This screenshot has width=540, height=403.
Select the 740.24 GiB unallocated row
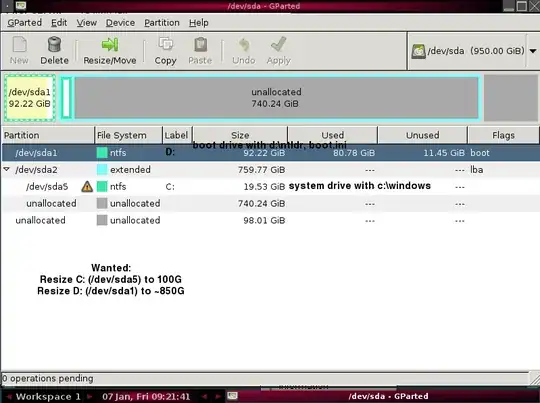270,203
